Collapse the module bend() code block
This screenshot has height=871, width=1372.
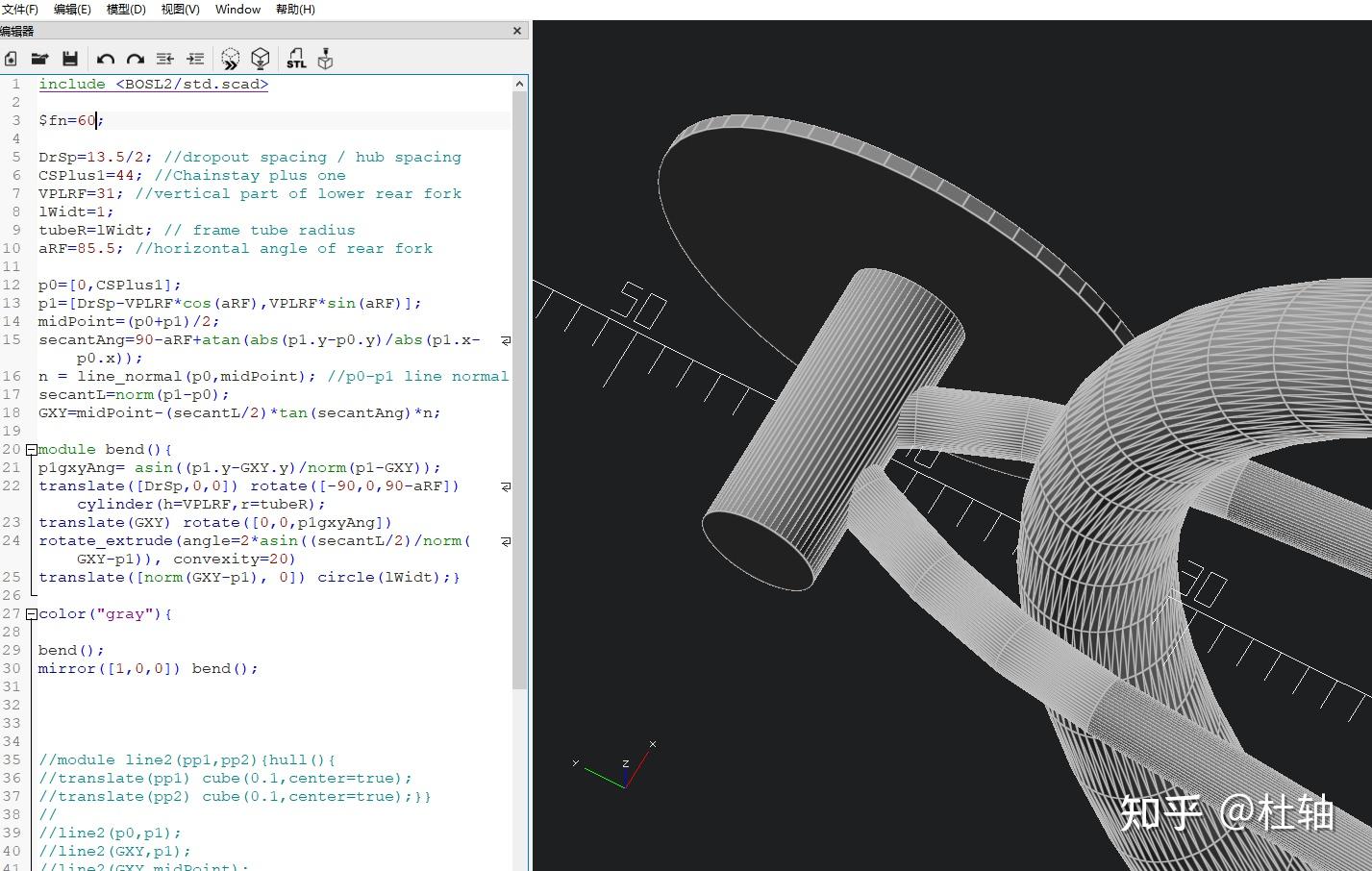coord(32,449)
